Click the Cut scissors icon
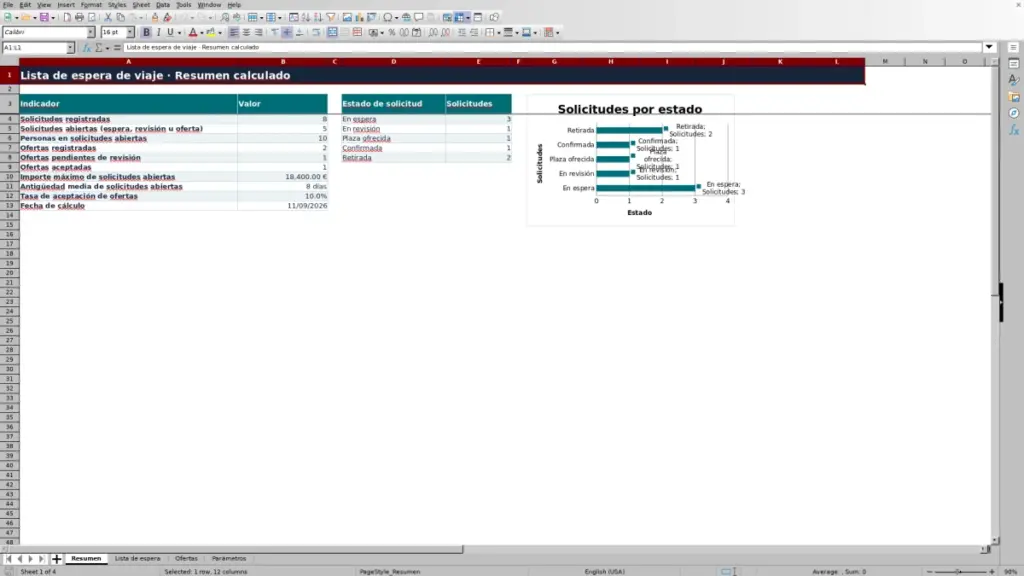 108,18
